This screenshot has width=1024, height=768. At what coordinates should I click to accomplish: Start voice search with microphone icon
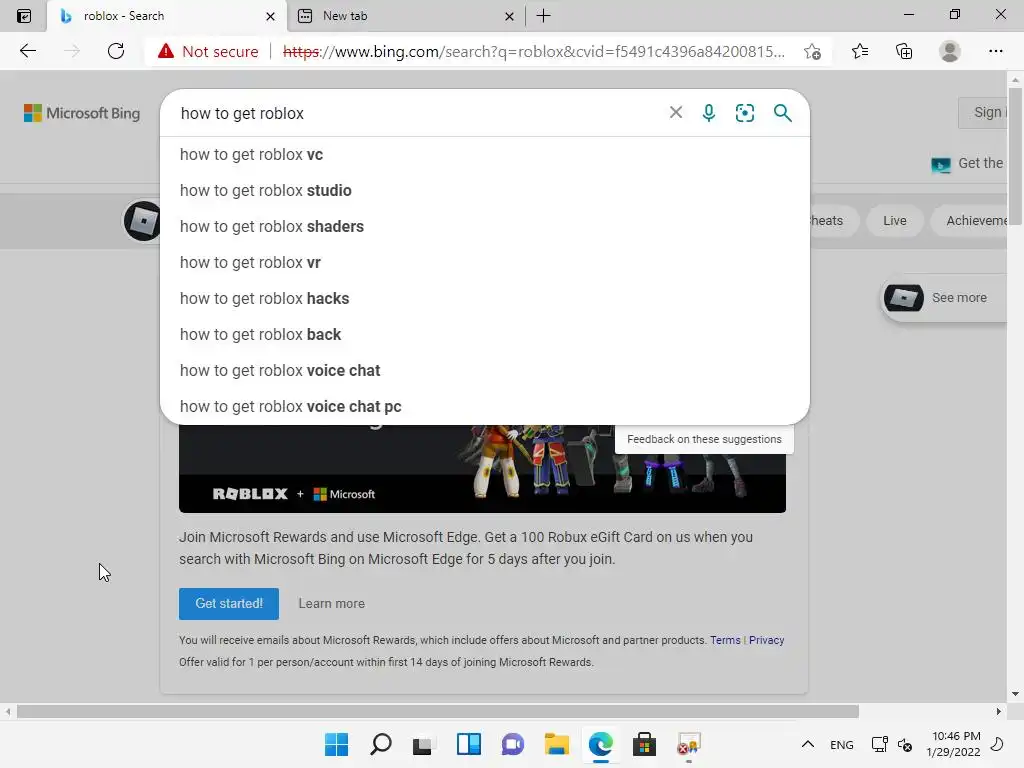[x=709, y=113]
